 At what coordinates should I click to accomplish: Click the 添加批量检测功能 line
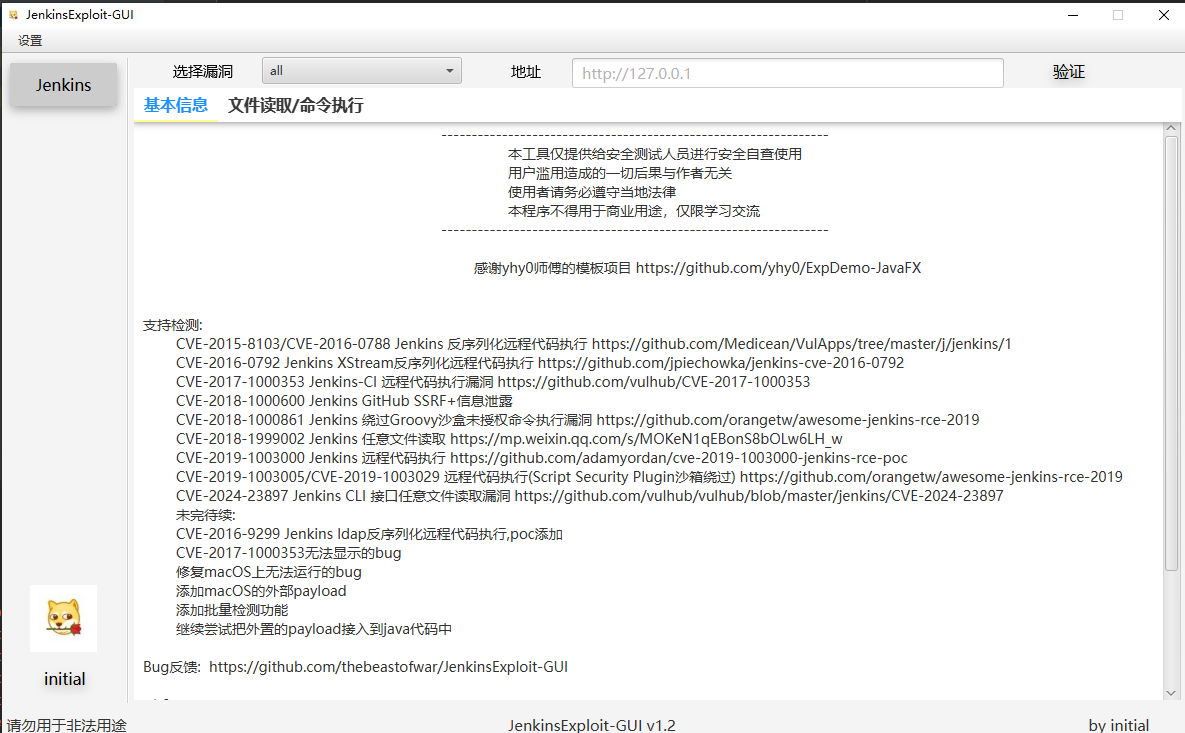231,610
